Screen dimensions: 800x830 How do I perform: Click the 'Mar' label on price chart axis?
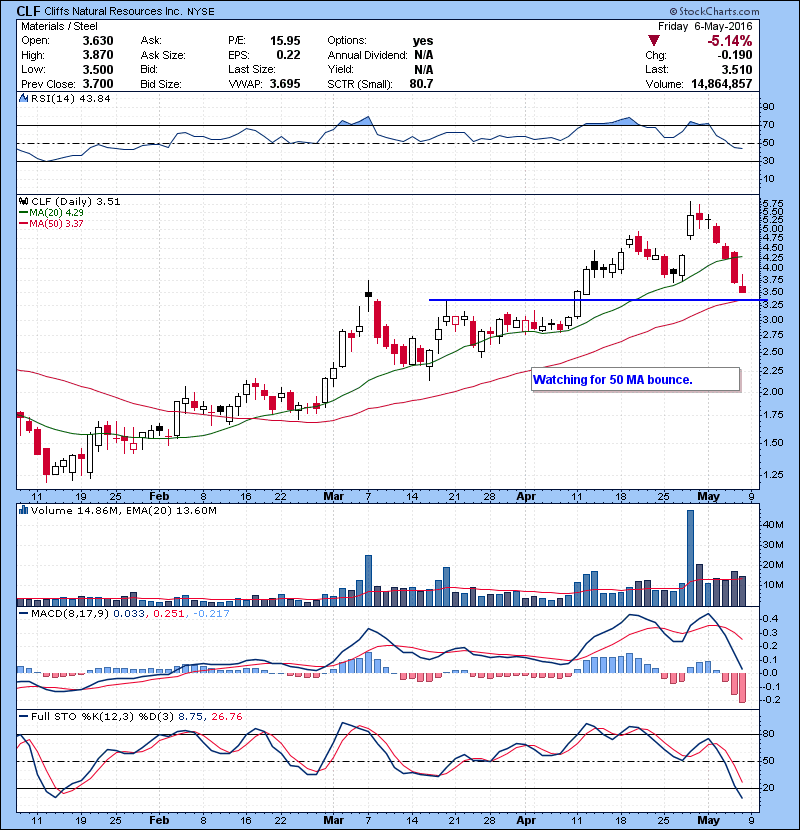click(x=334, y=496)
